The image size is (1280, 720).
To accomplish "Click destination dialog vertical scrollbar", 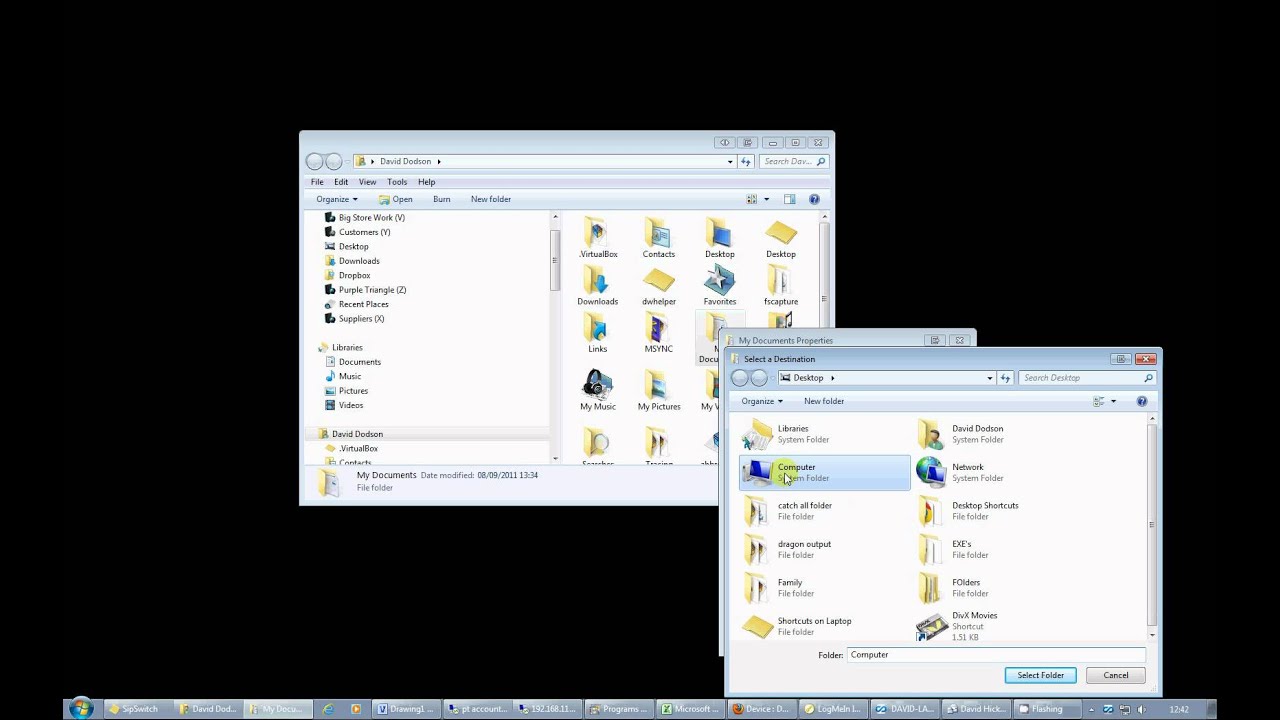I will pyautogui.click(x=1152, y=525).
